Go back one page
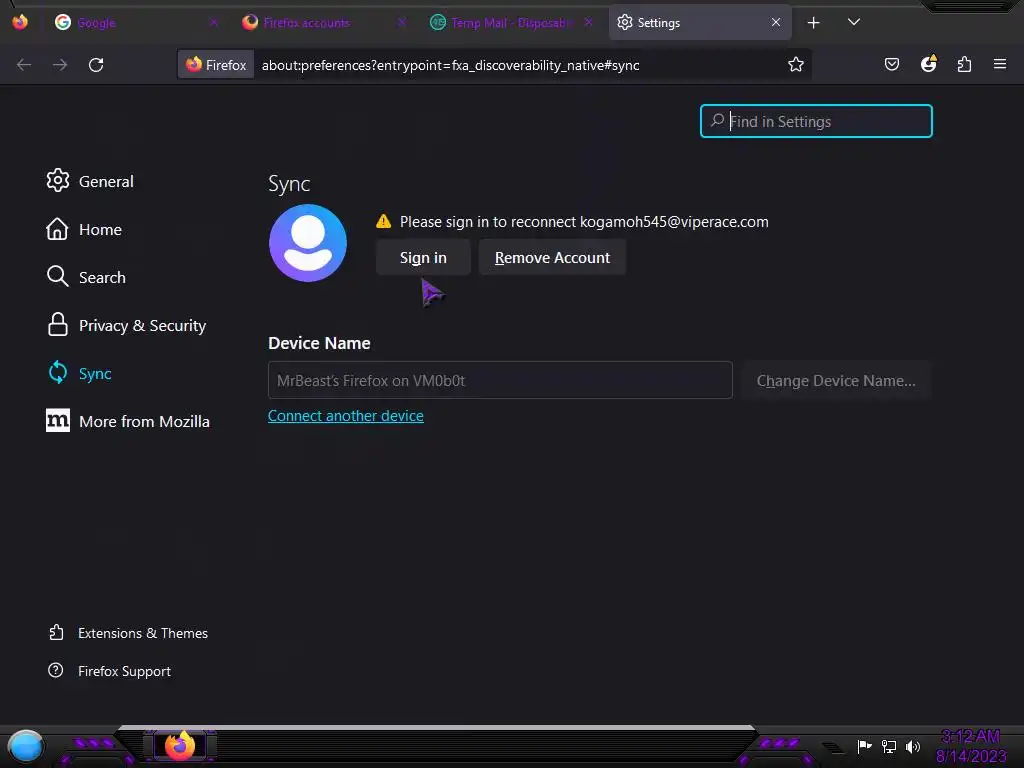Screen dimensions: 1024x768 [x=24, y=65]
